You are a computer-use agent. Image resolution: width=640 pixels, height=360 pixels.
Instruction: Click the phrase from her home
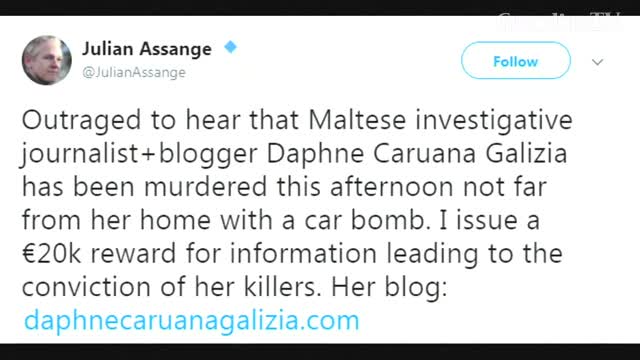[x=116, y=220]
